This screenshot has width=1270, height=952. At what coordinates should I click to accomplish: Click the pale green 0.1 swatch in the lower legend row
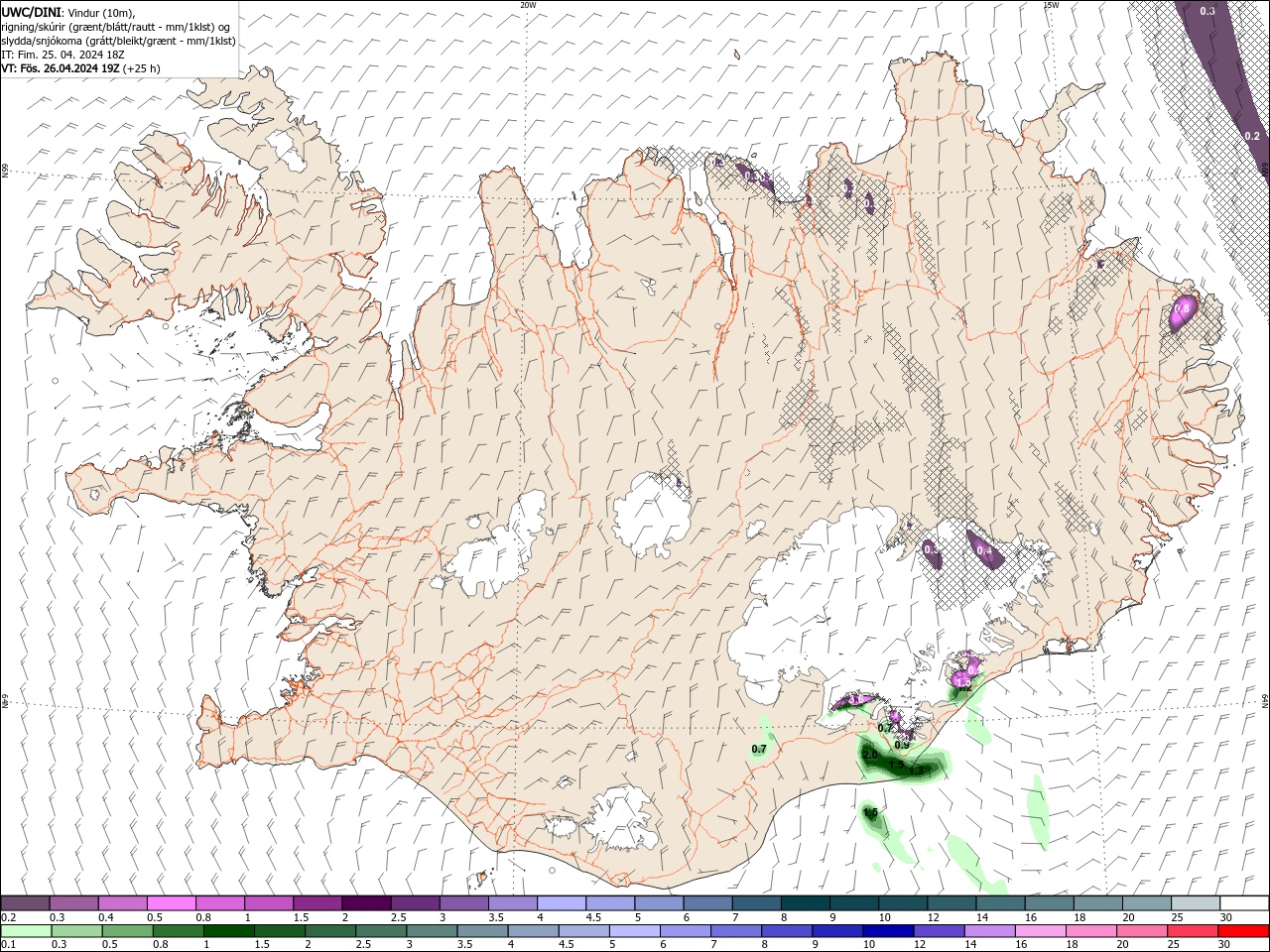pos(26,931)
